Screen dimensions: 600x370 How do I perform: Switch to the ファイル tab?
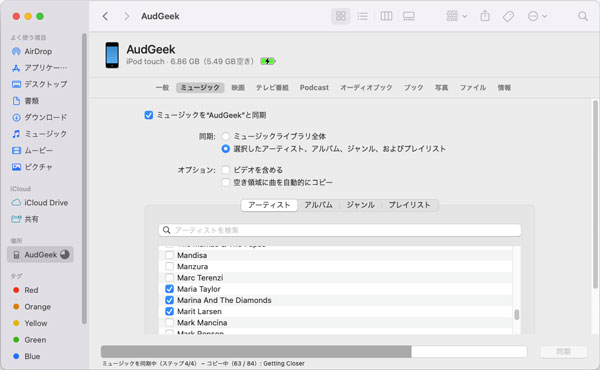pyautogui.click(x=473, y=88)
